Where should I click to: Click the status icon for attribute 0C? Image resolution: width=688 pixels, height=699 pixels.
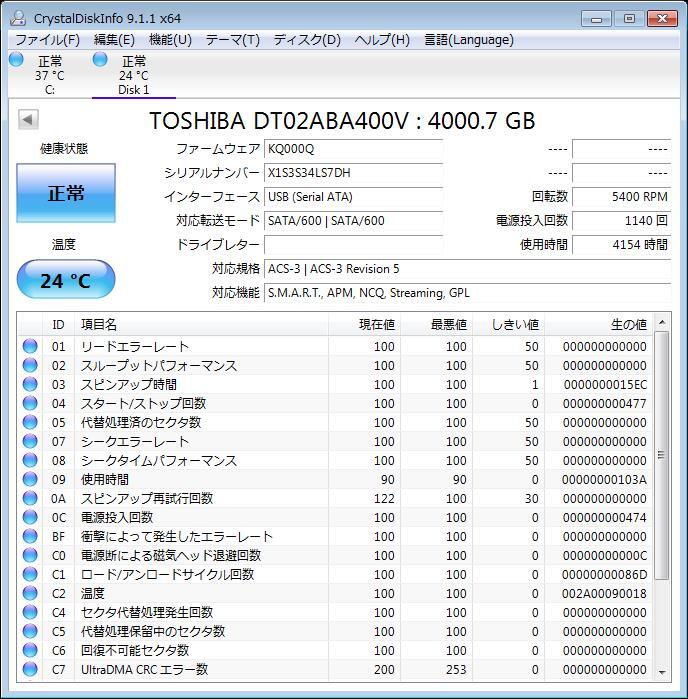pyautogui.click(x=30, y=517)
